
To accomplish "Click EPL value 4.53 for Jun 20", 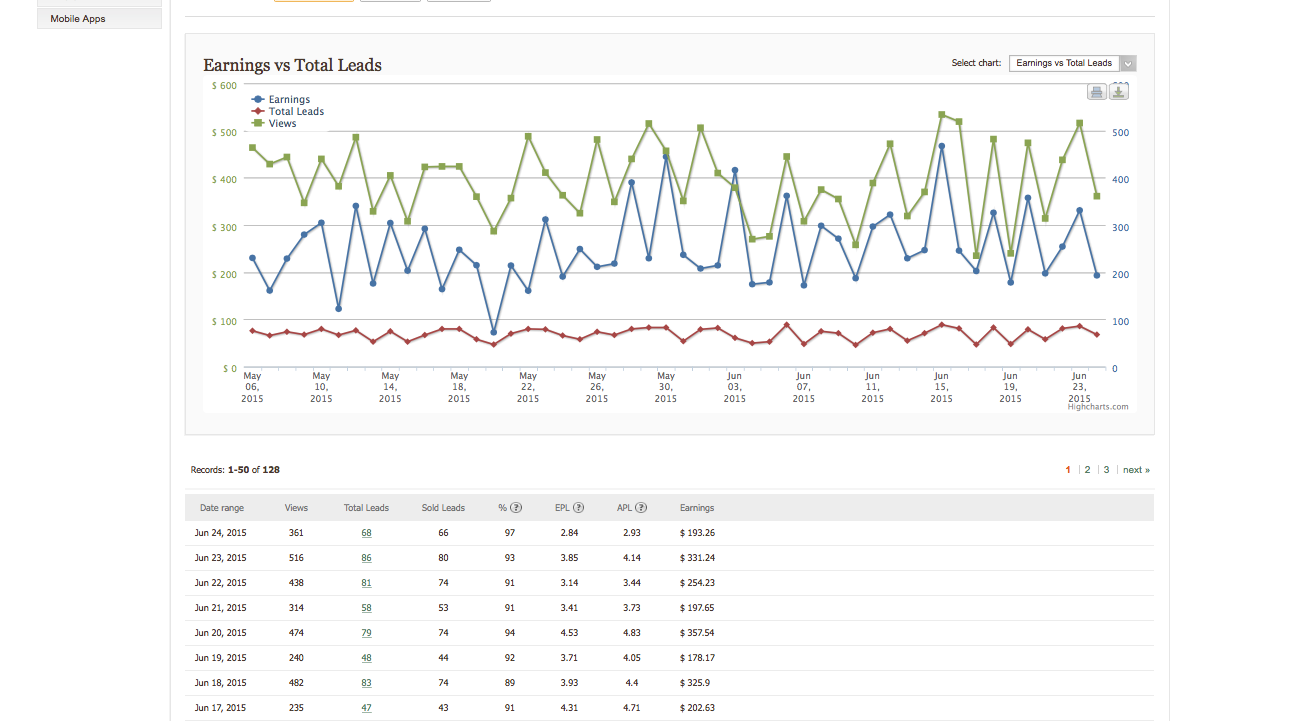I will (x=569, y=633).
